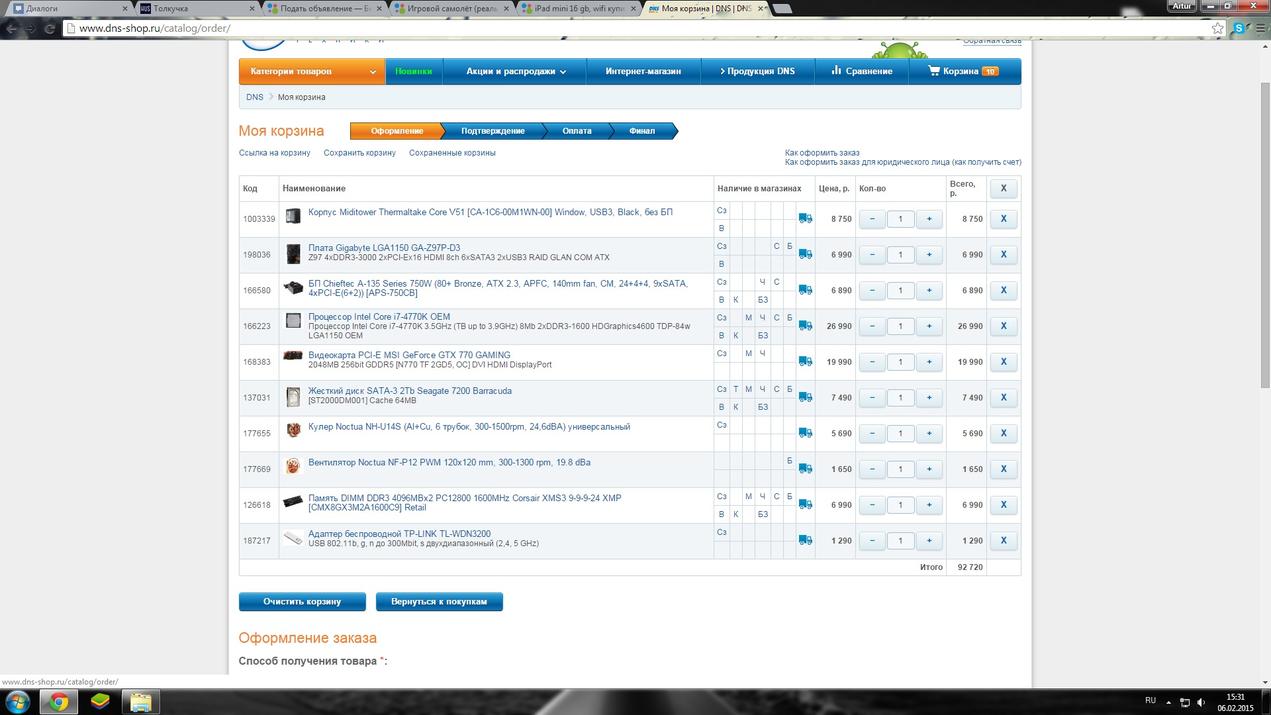The width and height of the screenshot is (1271, 715).
Task: Decrease quantity of Seagate Barracuda hard drive
Action: click(x=872, y=398)
